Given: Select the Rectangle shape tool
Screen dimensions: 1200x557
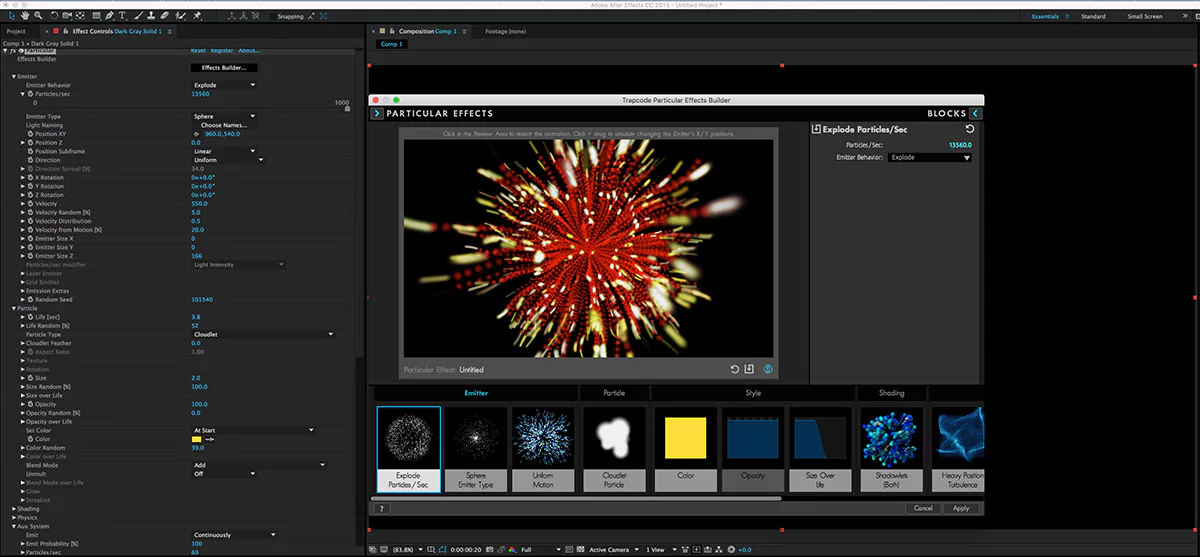Looking at the screenshot, I should 96,16.
